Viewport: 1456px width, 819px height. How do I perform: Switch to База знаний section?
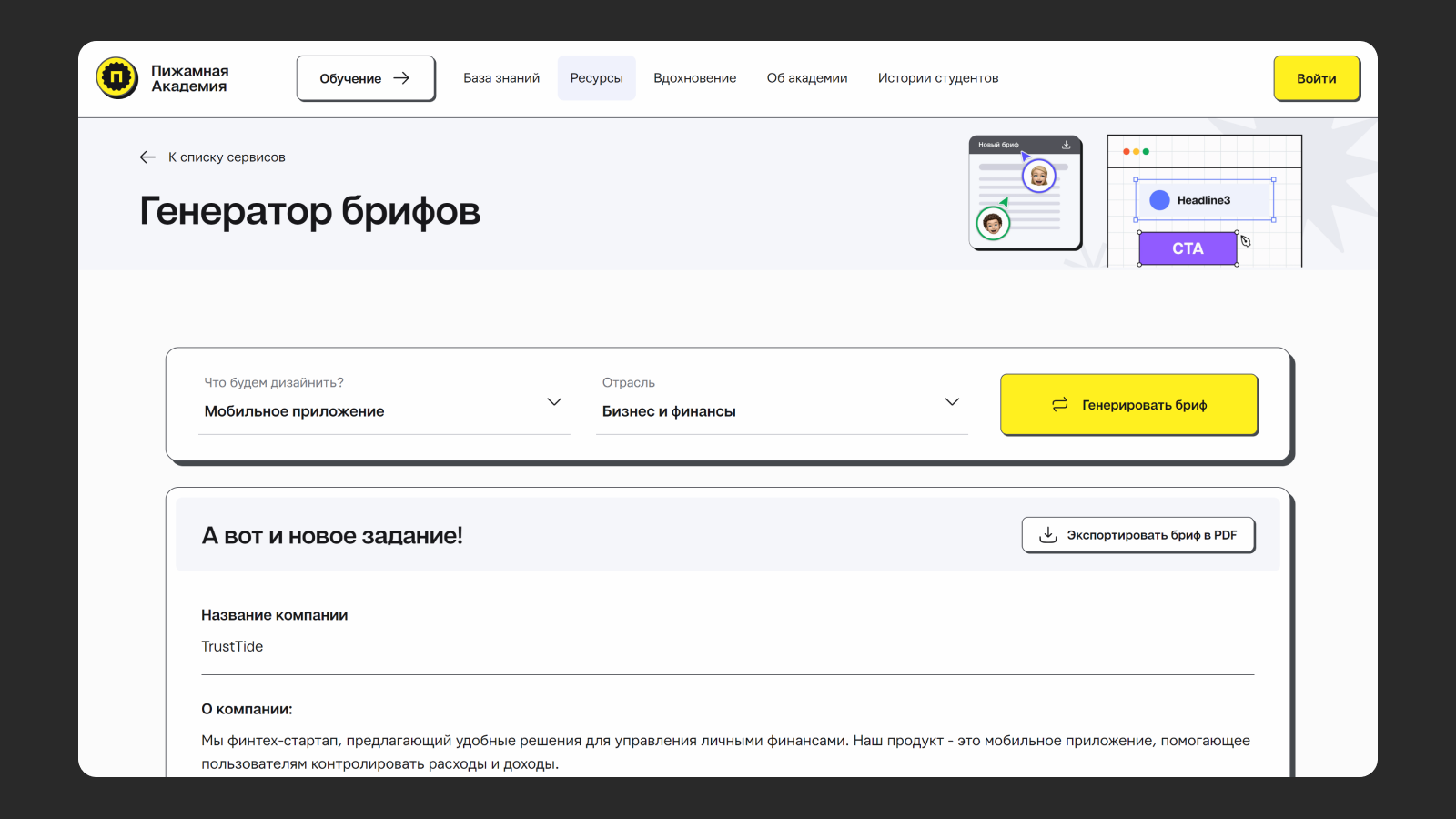click(500, 77)
